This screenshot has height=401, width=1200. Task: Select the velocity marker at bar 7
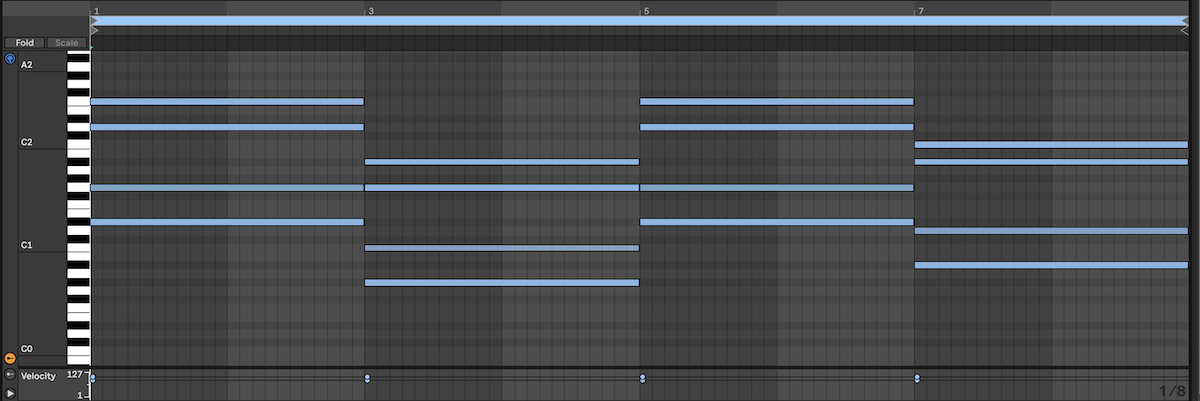(x=917, y=377)
